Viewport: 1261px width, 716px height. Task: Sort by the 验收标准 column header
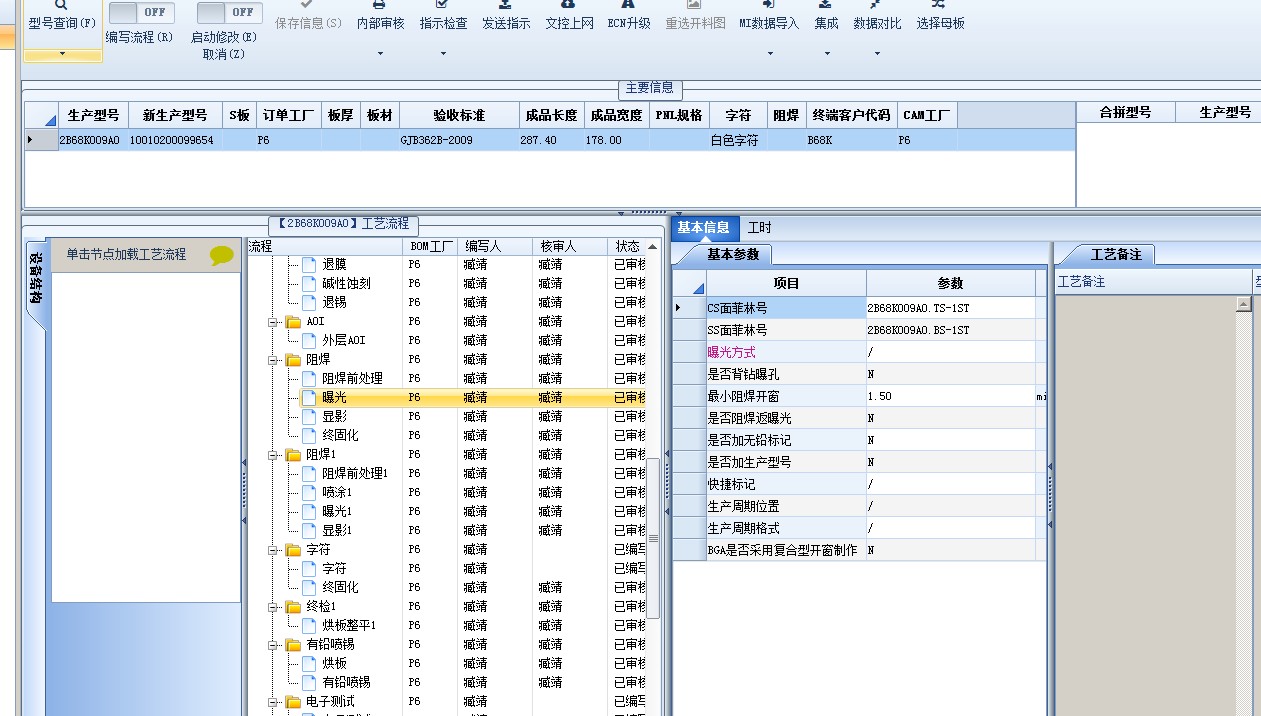pyautogui.click(x=459, y=115)
